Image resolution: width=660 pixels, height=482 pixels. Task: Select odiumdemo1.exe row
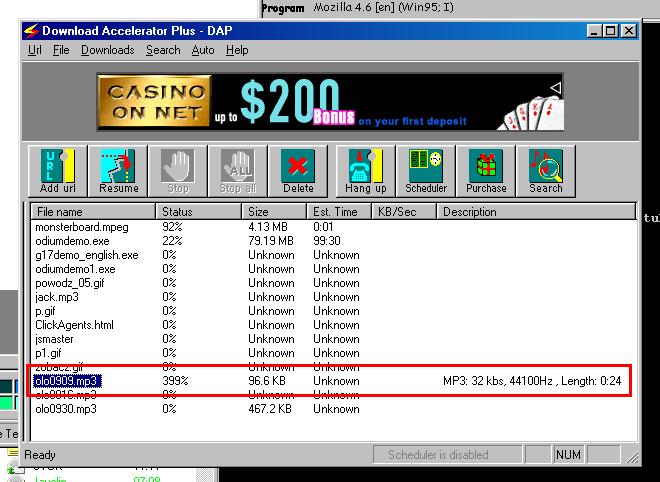[x=75, y=269]
